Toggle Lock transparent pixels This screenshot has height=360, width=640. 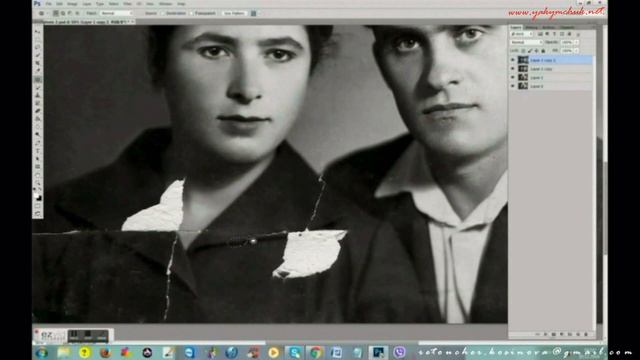point(523,51)
